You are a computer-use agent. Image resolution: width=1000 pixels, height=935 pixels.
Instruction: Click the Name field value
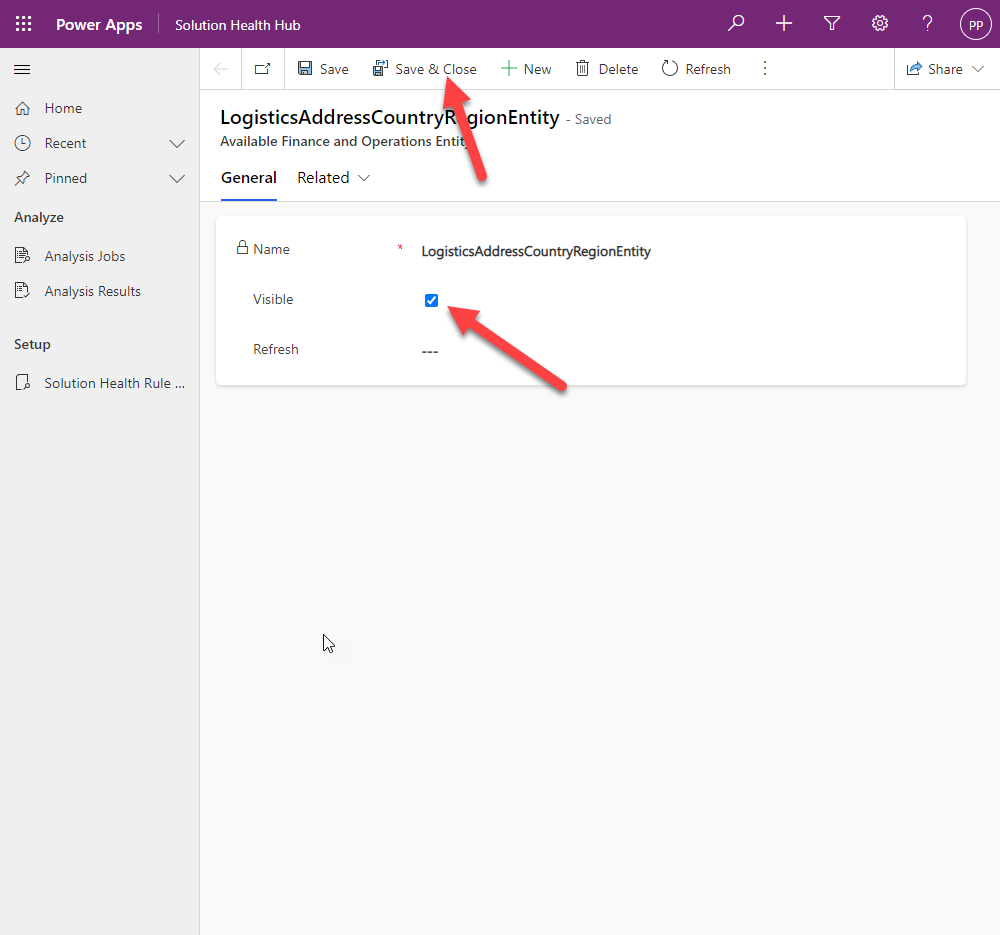[x=536, y=251]
